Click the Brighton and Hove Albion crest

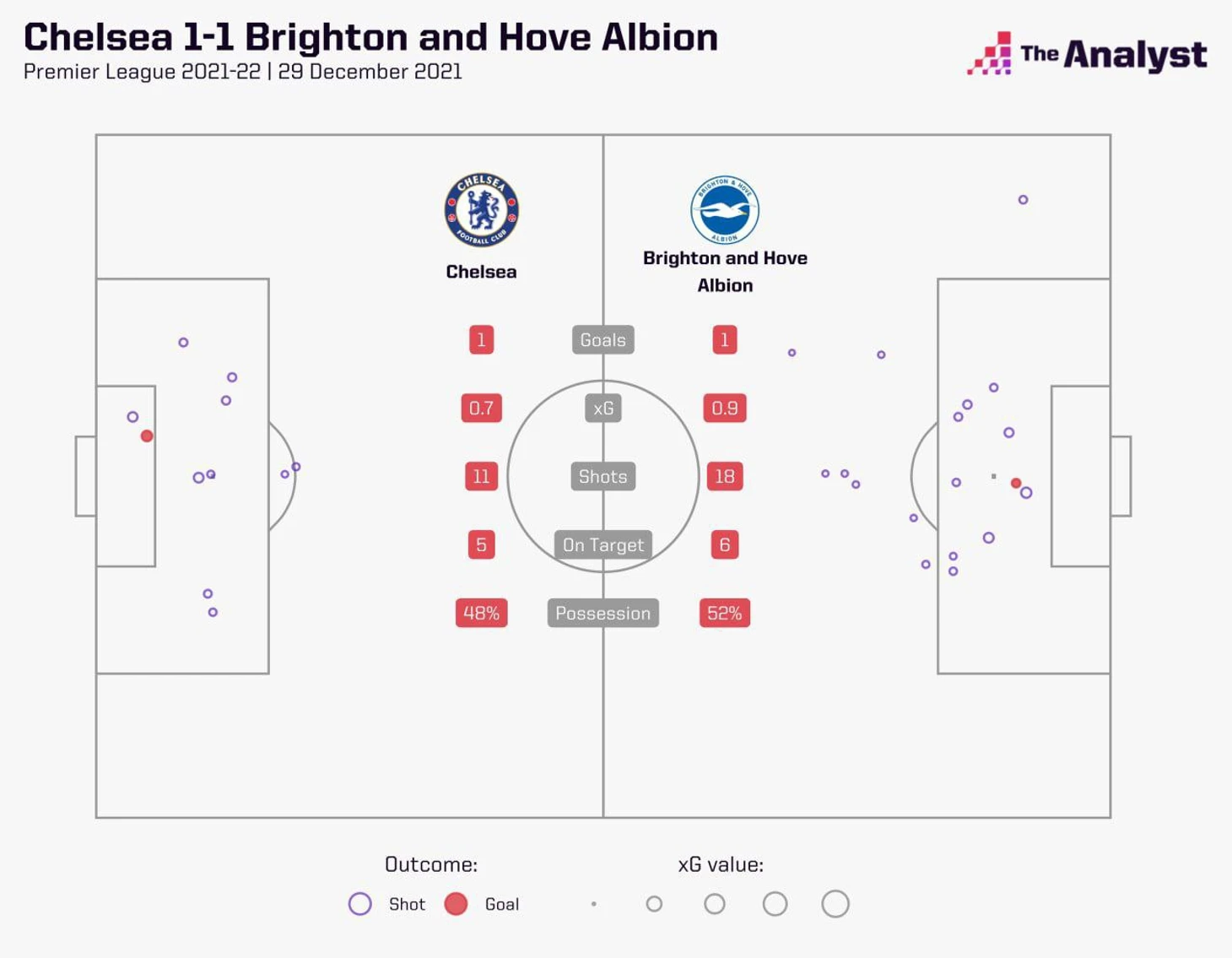(x=725, y=210)
